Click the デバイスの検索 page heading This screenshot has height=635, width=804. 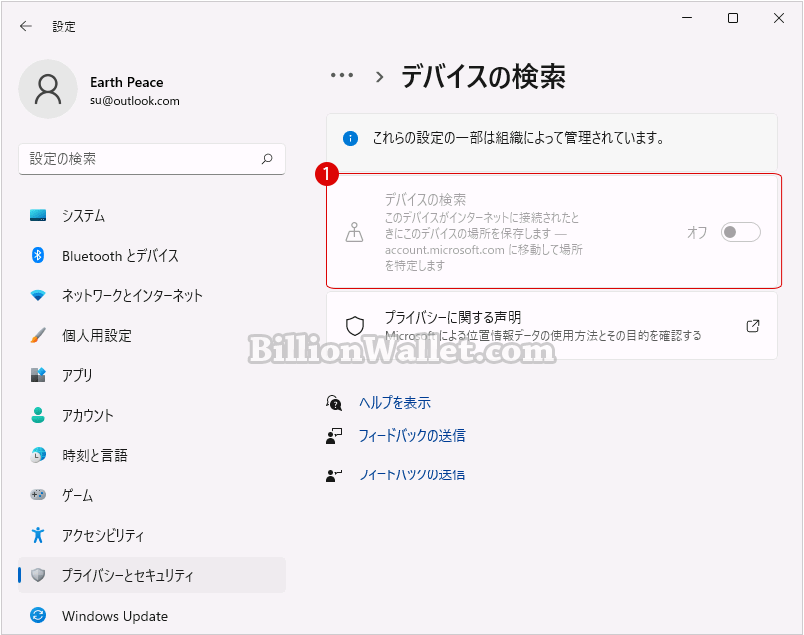pyautogui.click(x=483, y=77)
